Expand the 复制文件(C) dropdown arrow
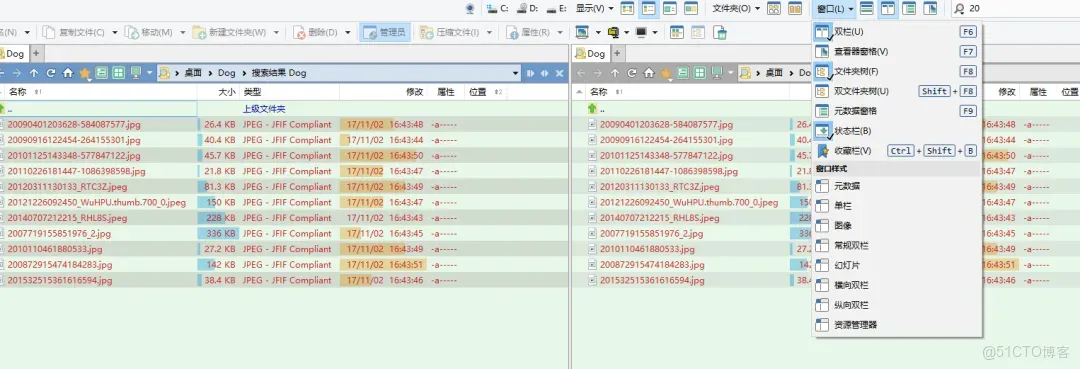The image size is (1080, 369). tap(115, 32)
